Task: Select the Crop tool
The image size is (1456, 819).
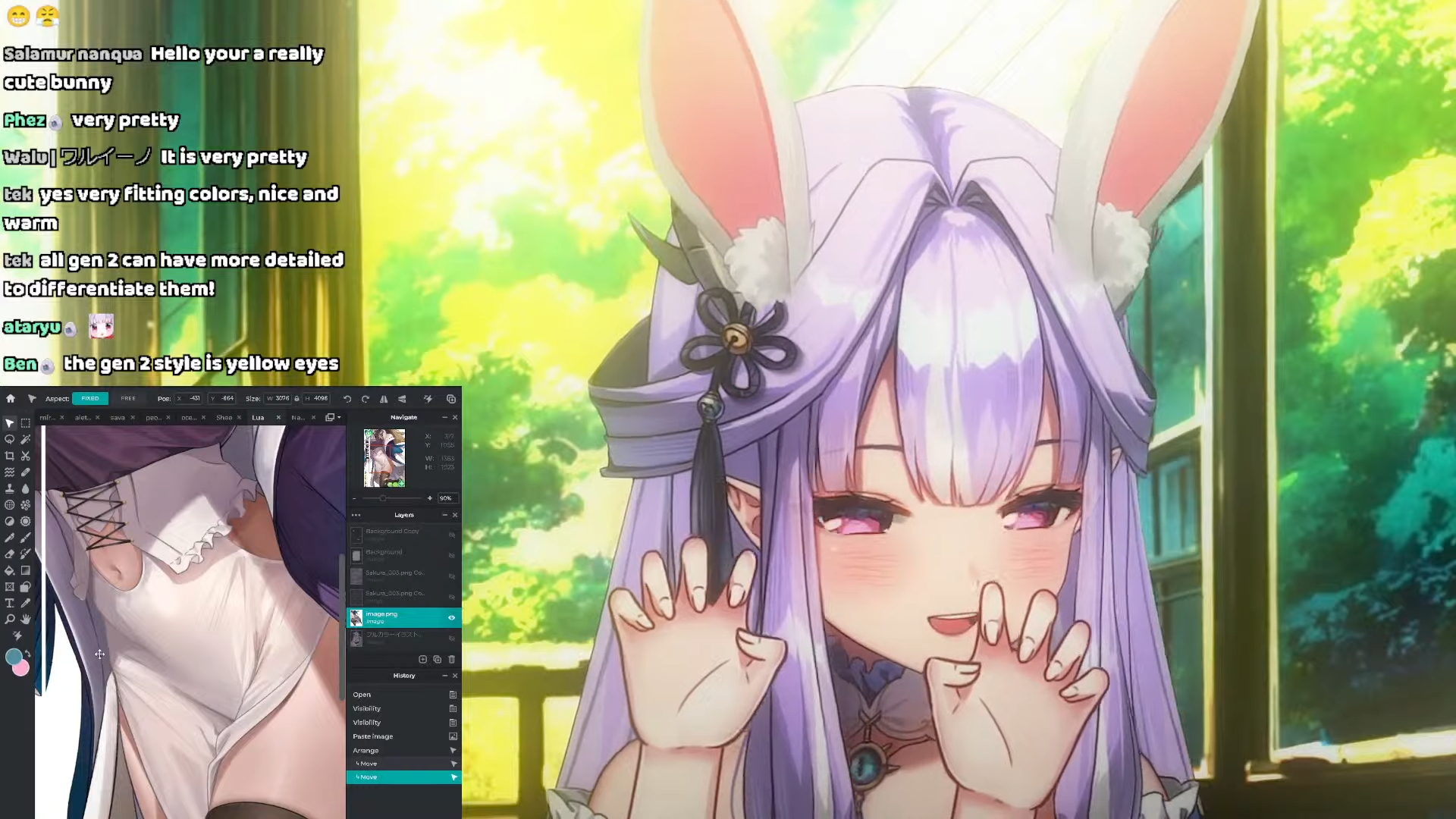Action: pos(9,456)
